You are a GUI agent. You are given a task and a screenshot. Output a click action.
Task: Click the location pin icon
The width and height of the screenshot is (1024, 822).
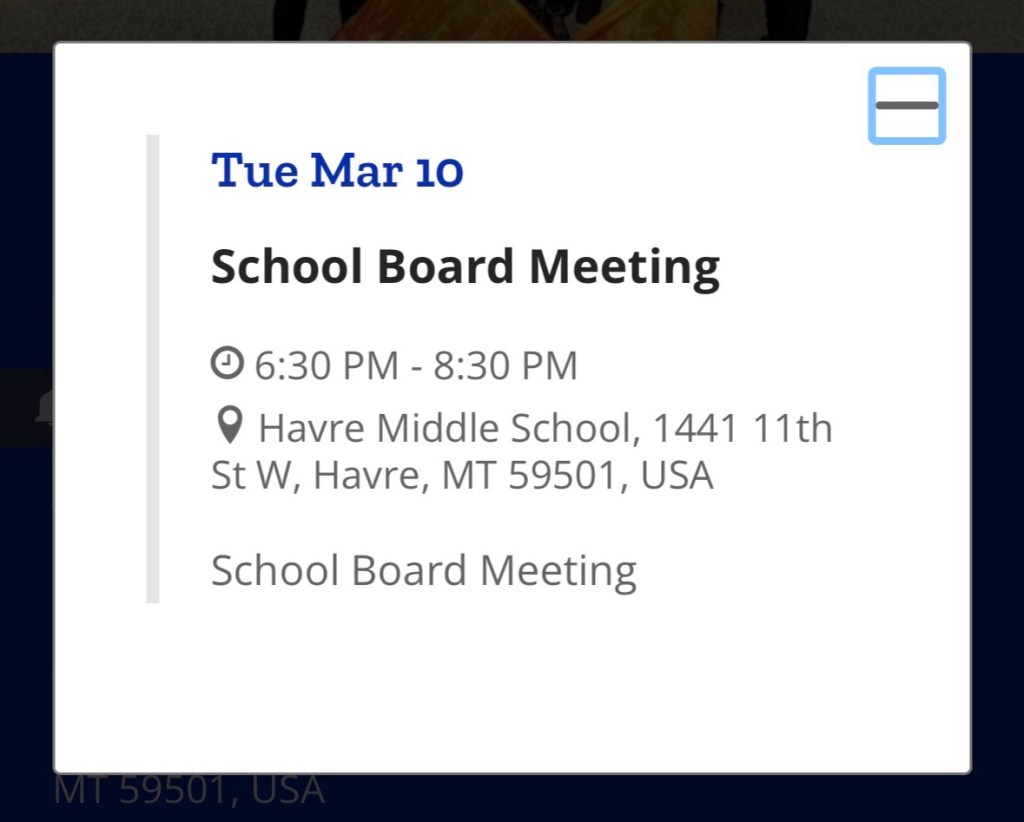click(x=229, y=427)
